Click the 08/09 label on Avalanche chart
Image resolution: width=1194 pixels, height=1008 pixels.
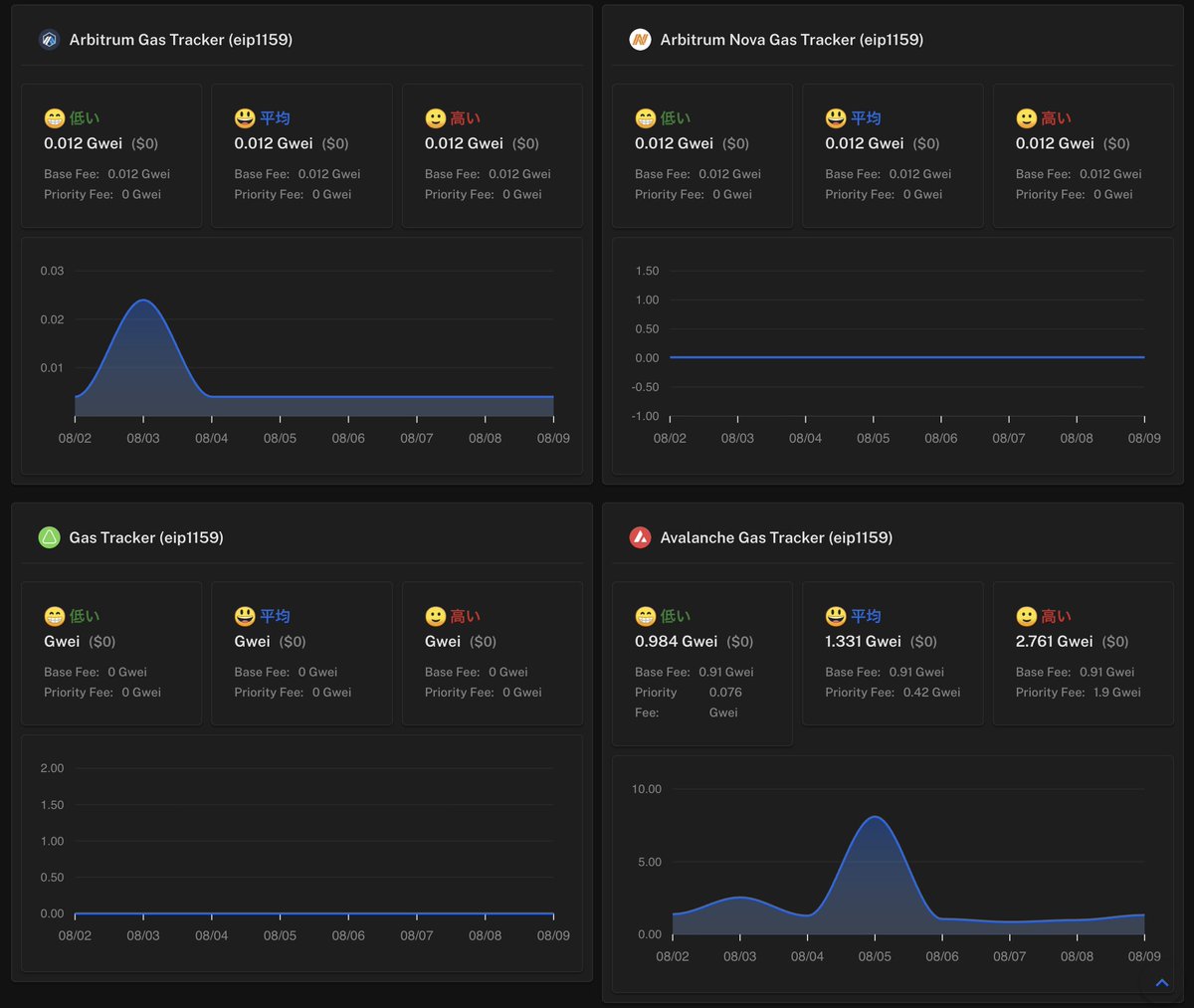[1144, 956]
